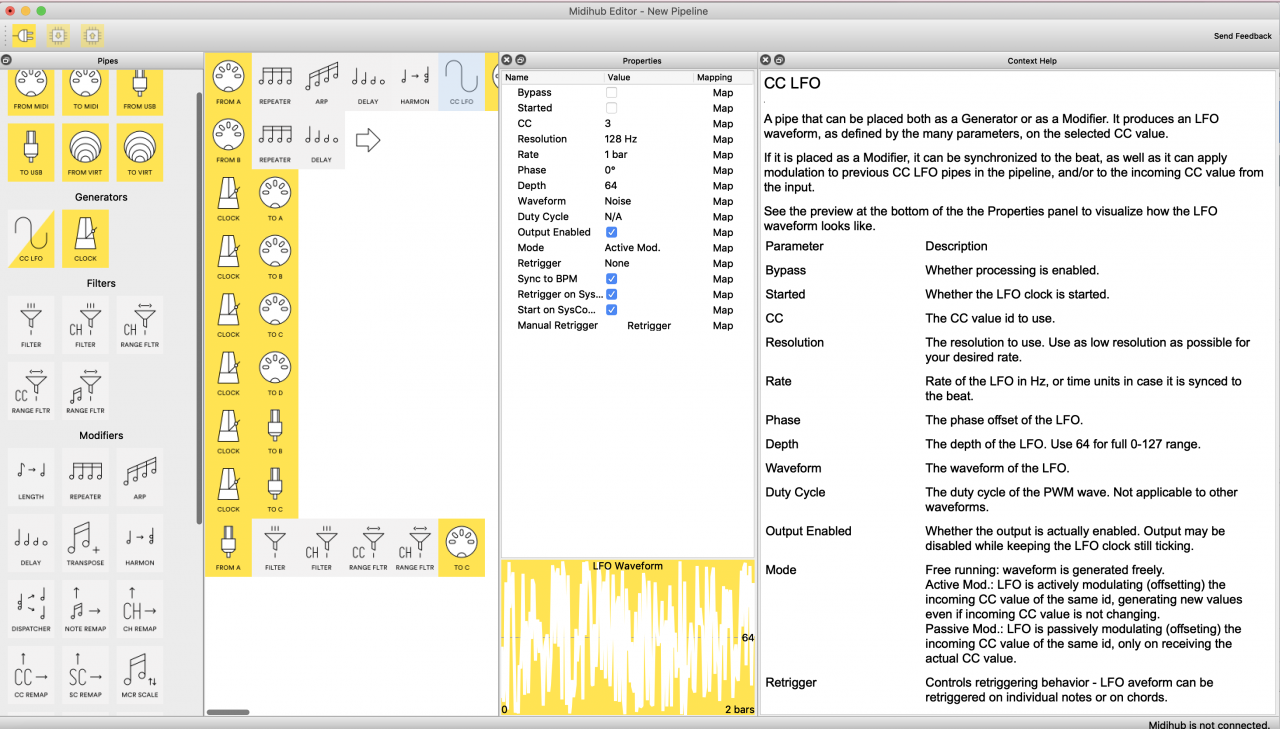Click the horizontal scrollbar below the pipeline

click(x=229, y=712)
